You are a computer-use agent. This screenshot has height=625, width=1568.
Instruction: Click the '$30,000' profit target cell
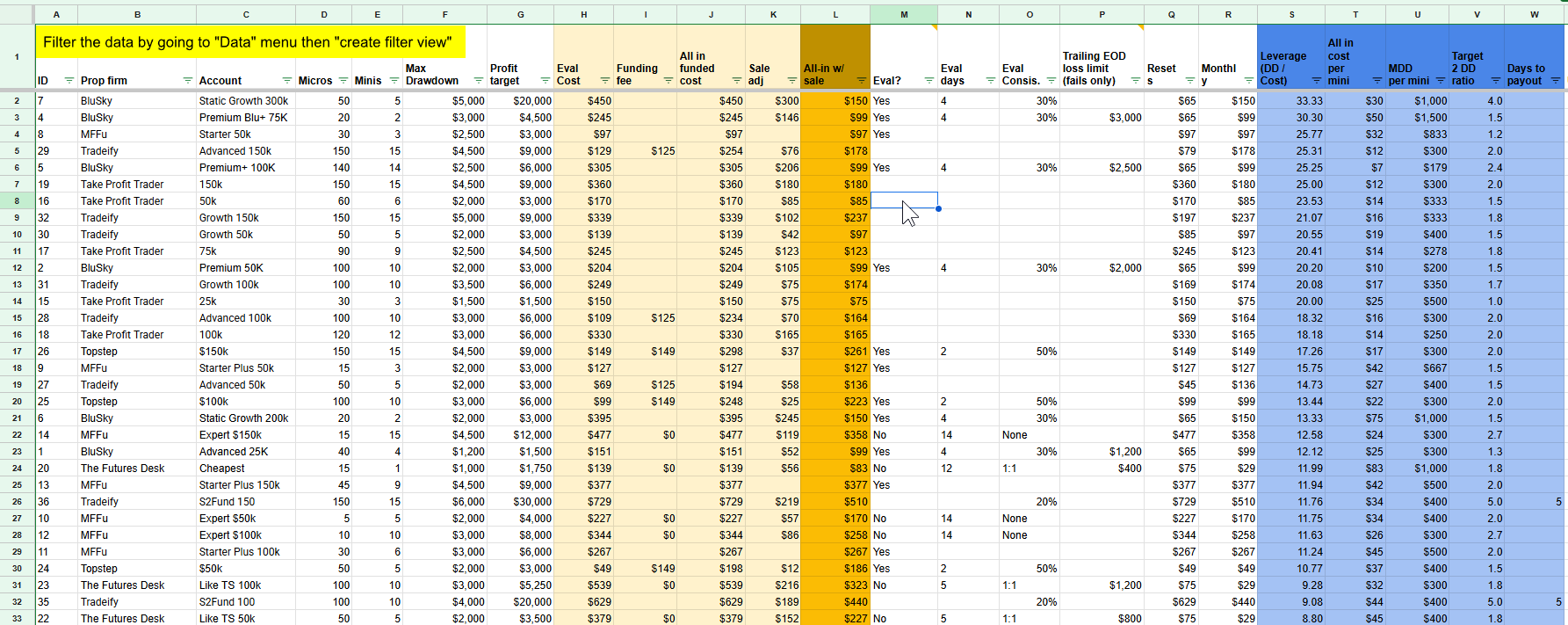click(520, 501)
